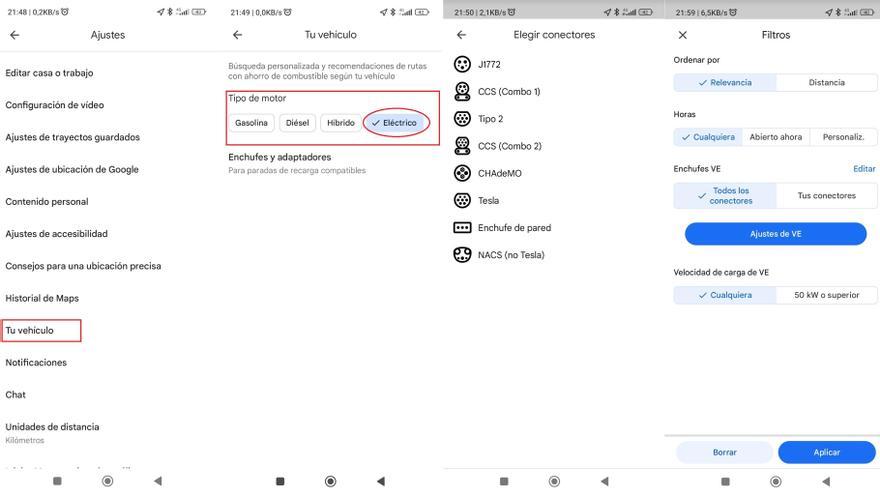Tap the back triangle on Filtros screen
The height and width of the screenshot is (495, 880).
pos(826,481)
